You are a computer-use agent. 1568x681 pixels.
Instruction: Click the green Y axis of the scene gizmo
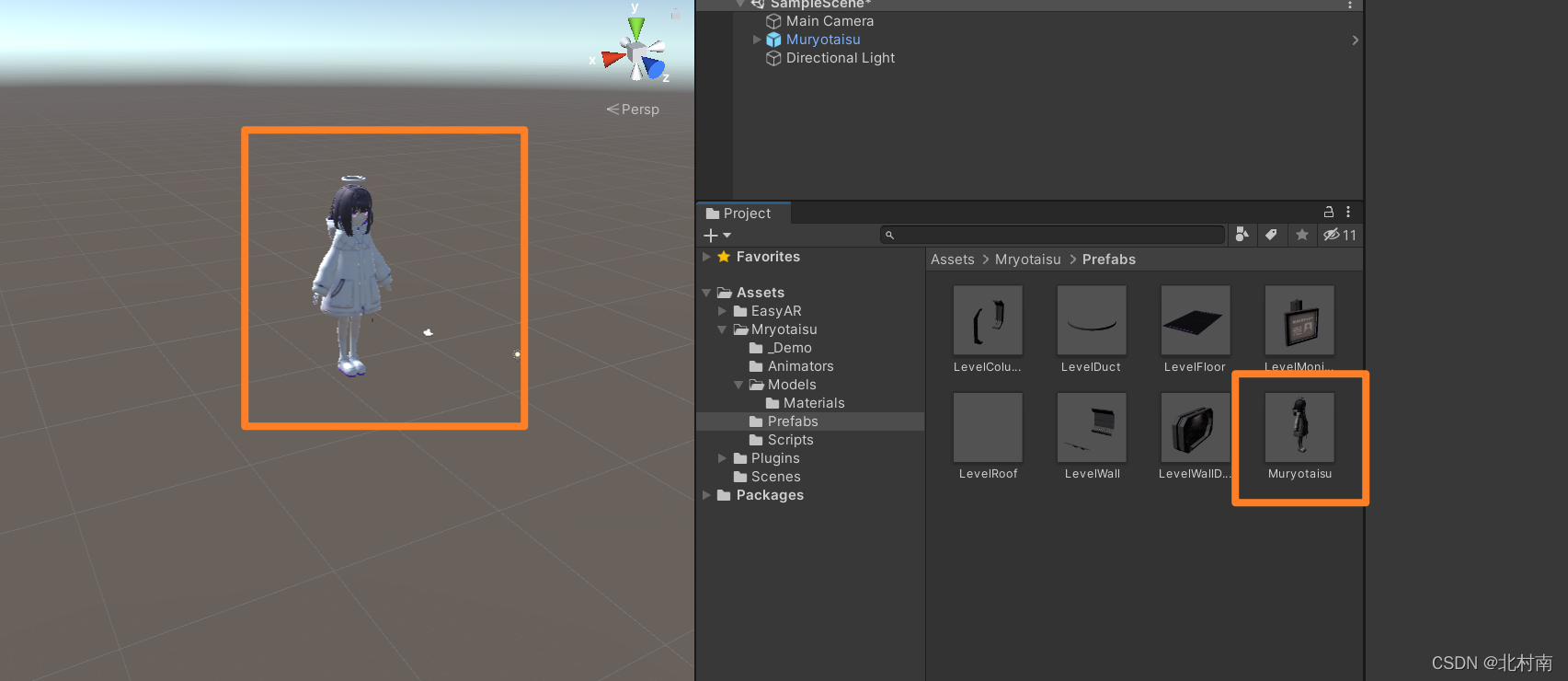[x=635, y=28]
